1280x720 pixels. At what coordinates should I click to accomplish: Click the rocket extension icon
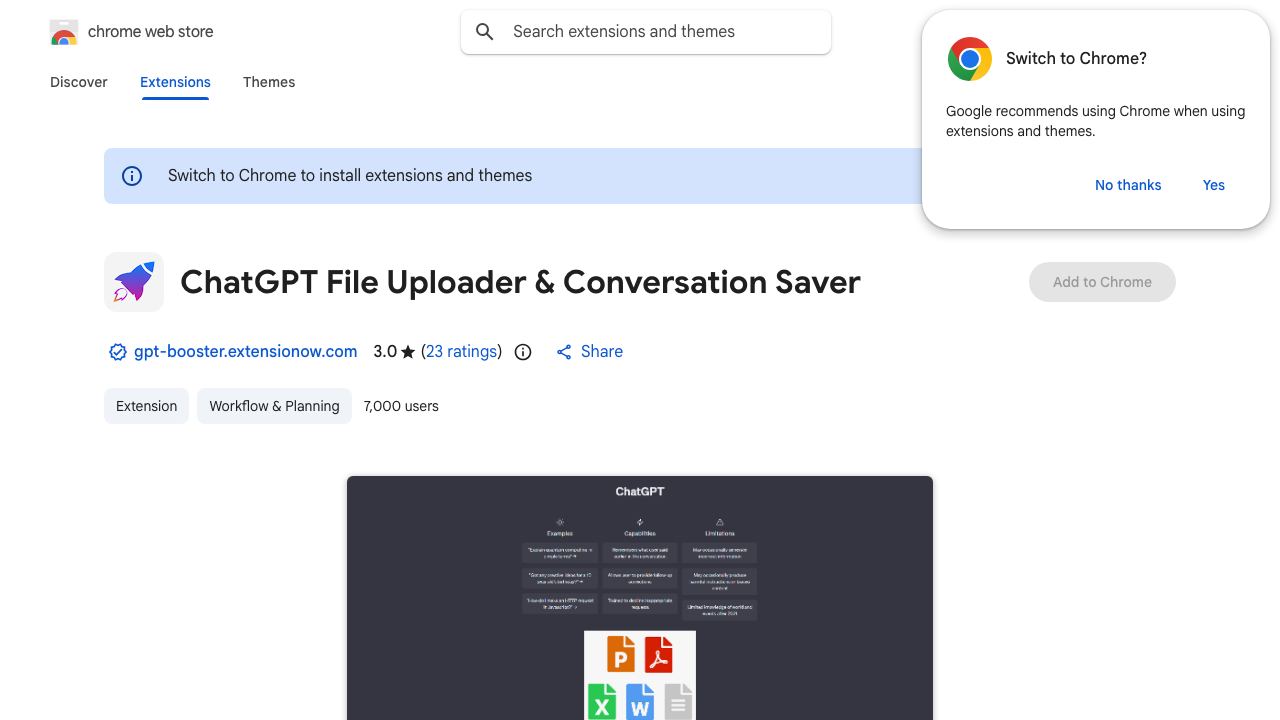coord(134,282)
